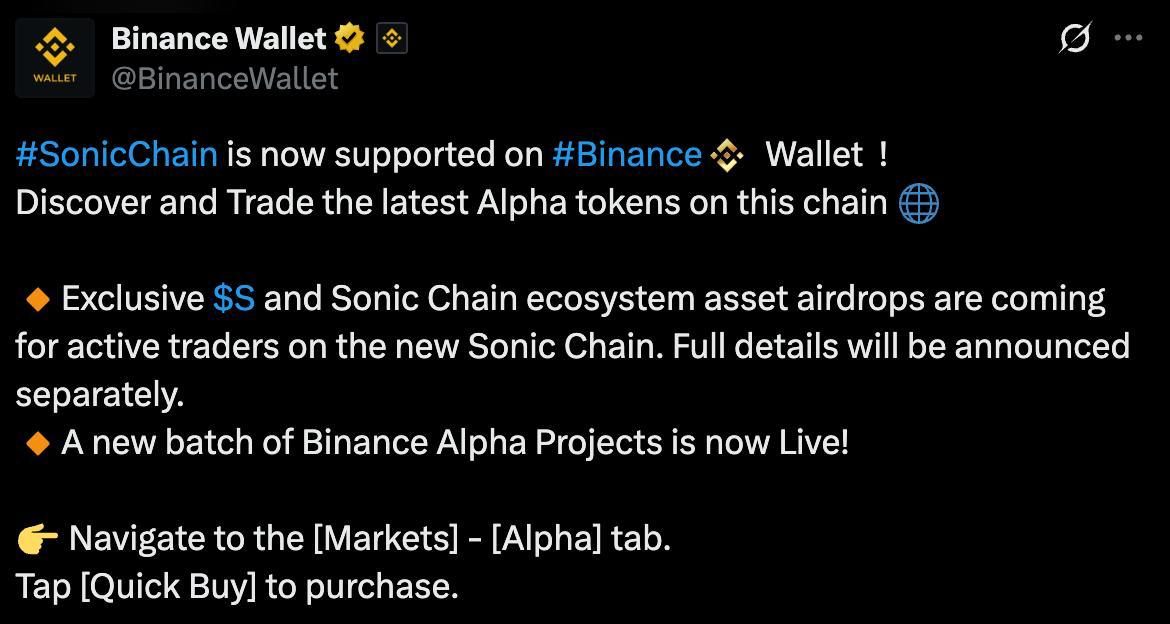Click the blue globe emoji
This screenshot has height=624, width=1170.
[918, 204]
